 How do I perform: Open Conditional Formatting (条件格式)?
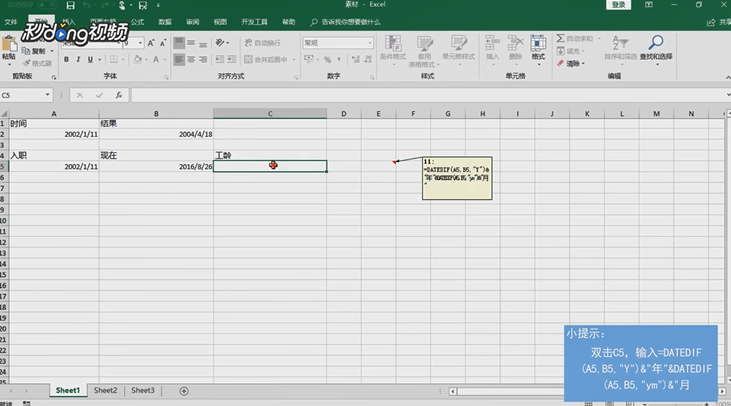393,48
